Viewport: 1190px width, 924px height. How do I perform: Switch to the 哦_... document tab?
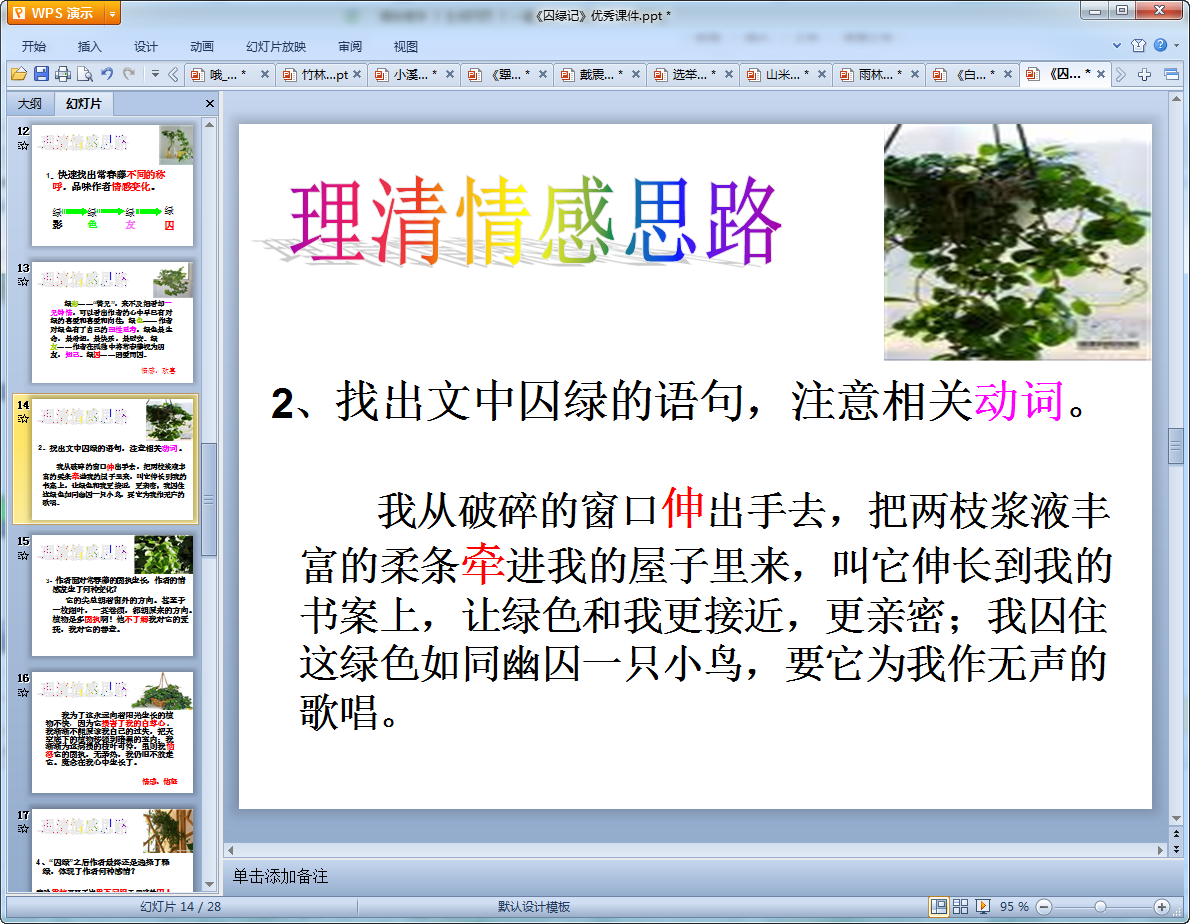pos(228,74)
